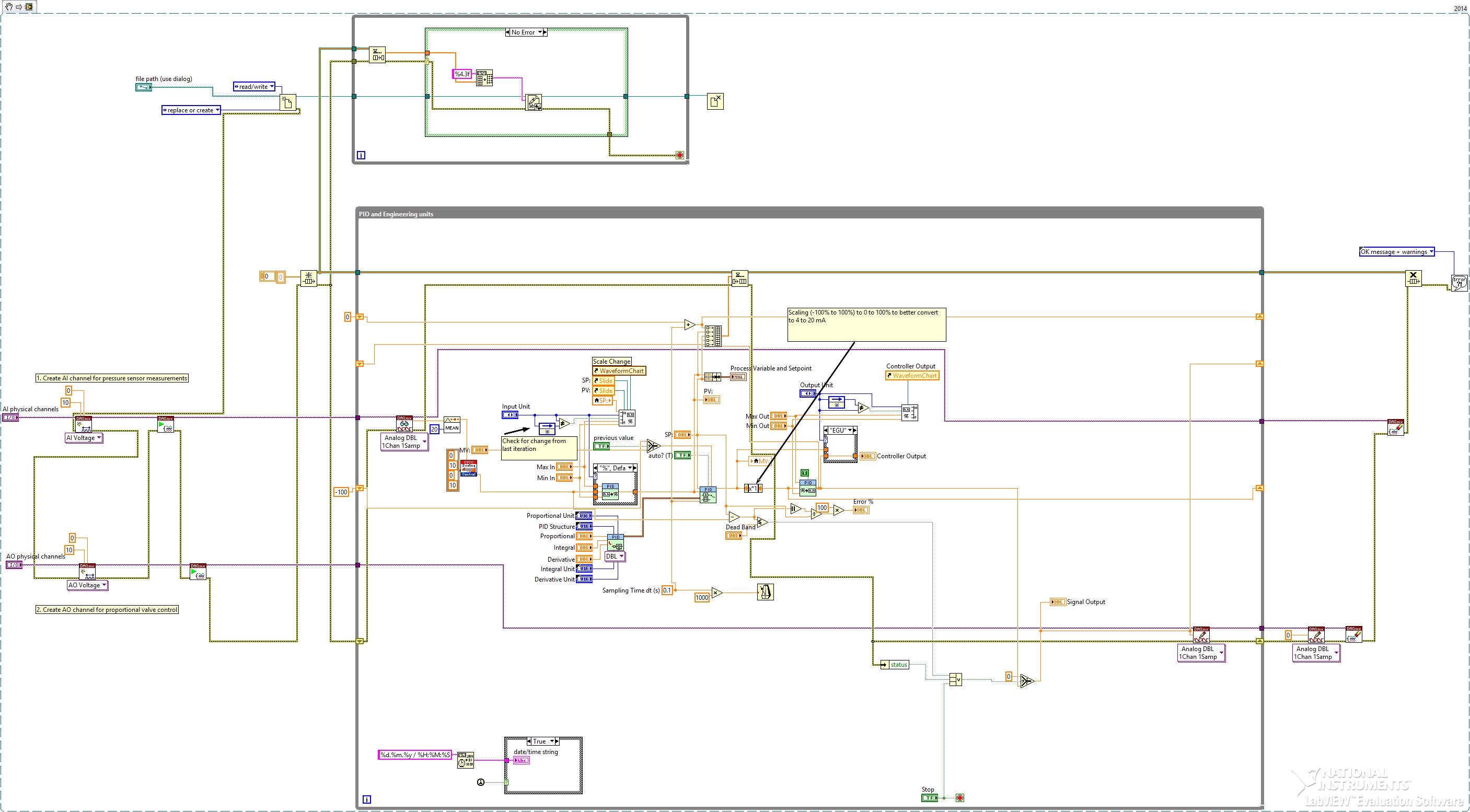
Task: Click the SP: Slide property node
Action: point(604,380)
